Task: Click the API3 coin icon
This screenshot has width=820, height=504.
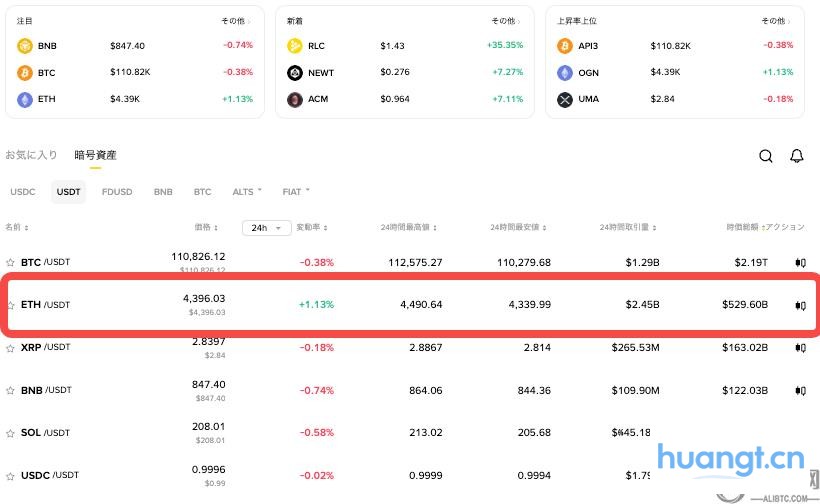Action: (x=565, y=46)
